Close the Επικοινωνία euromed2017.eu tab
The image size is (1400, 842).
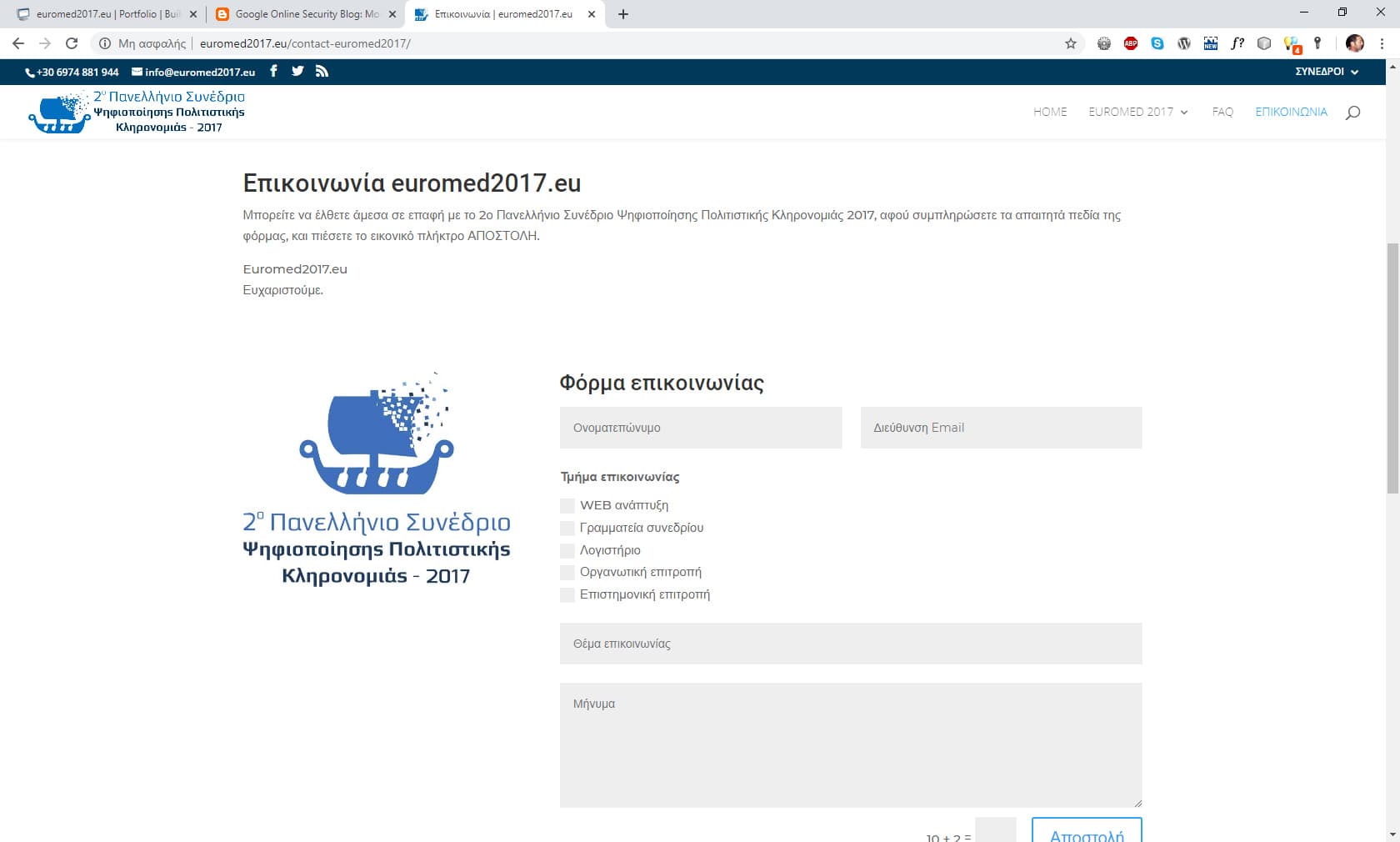pos(592,14)
